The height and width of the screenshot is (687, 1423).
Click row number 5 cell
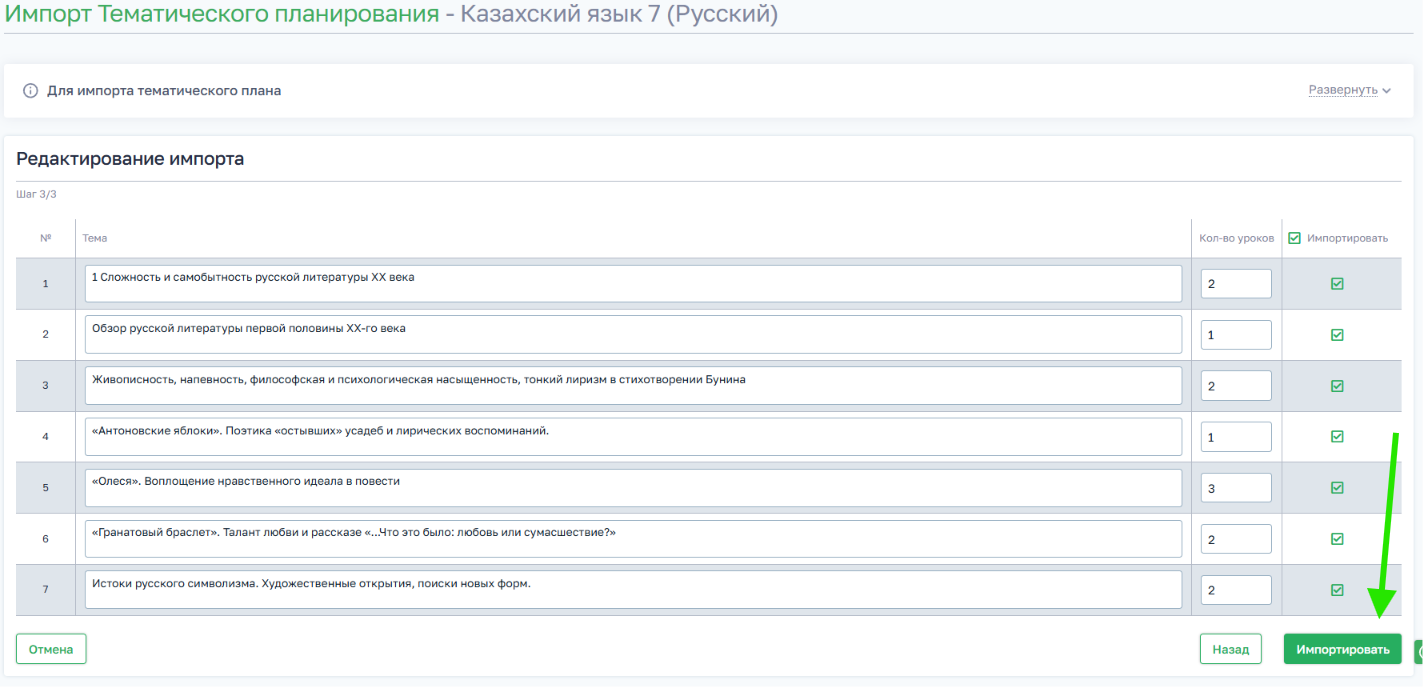pyautogui.click(x=45, y=488)
